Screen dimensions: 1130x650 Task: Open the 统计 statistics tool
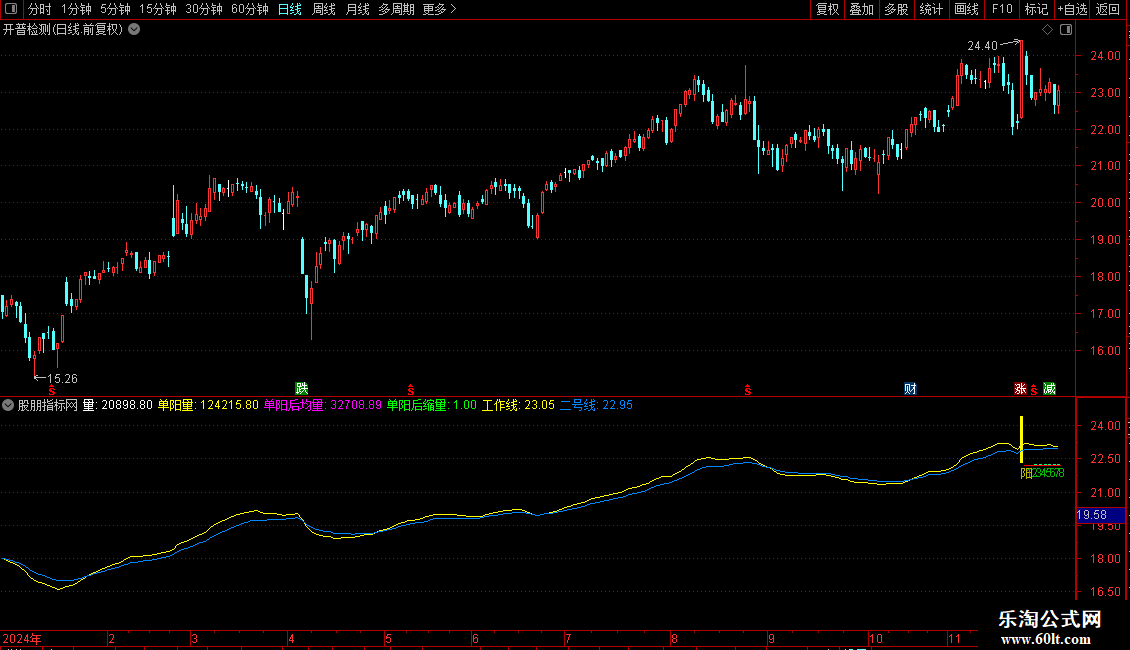coord(930,9)
